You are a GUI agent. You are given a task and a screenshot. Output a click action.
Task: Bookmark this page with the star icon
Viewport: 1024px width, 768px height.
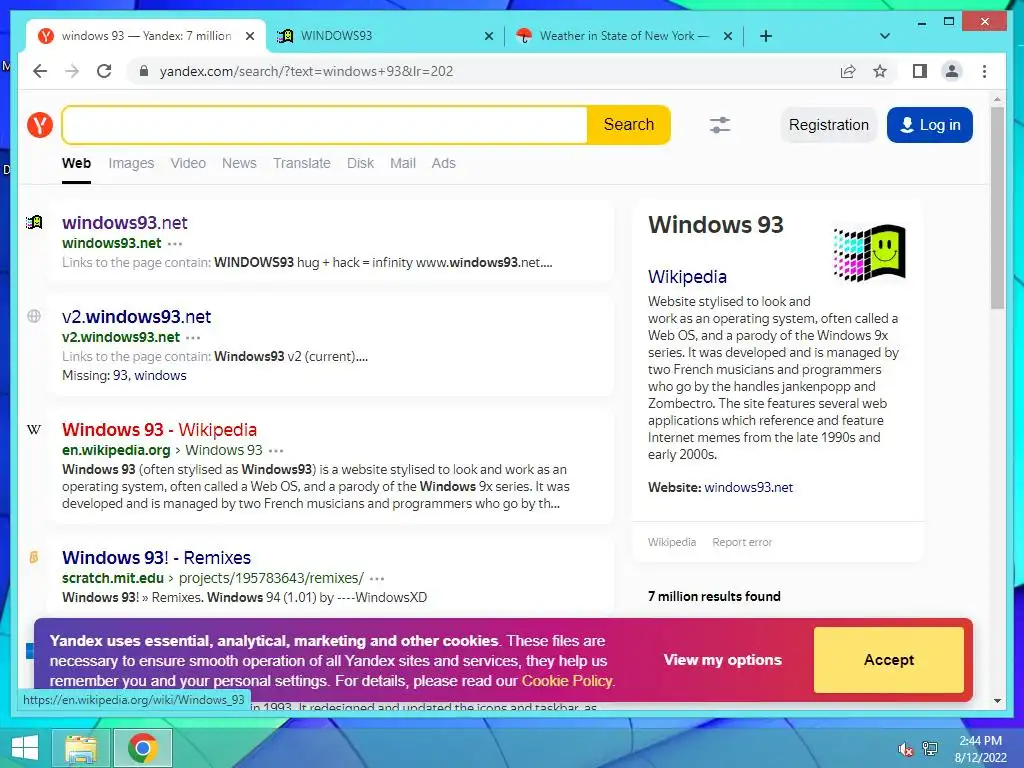(880, 71)
